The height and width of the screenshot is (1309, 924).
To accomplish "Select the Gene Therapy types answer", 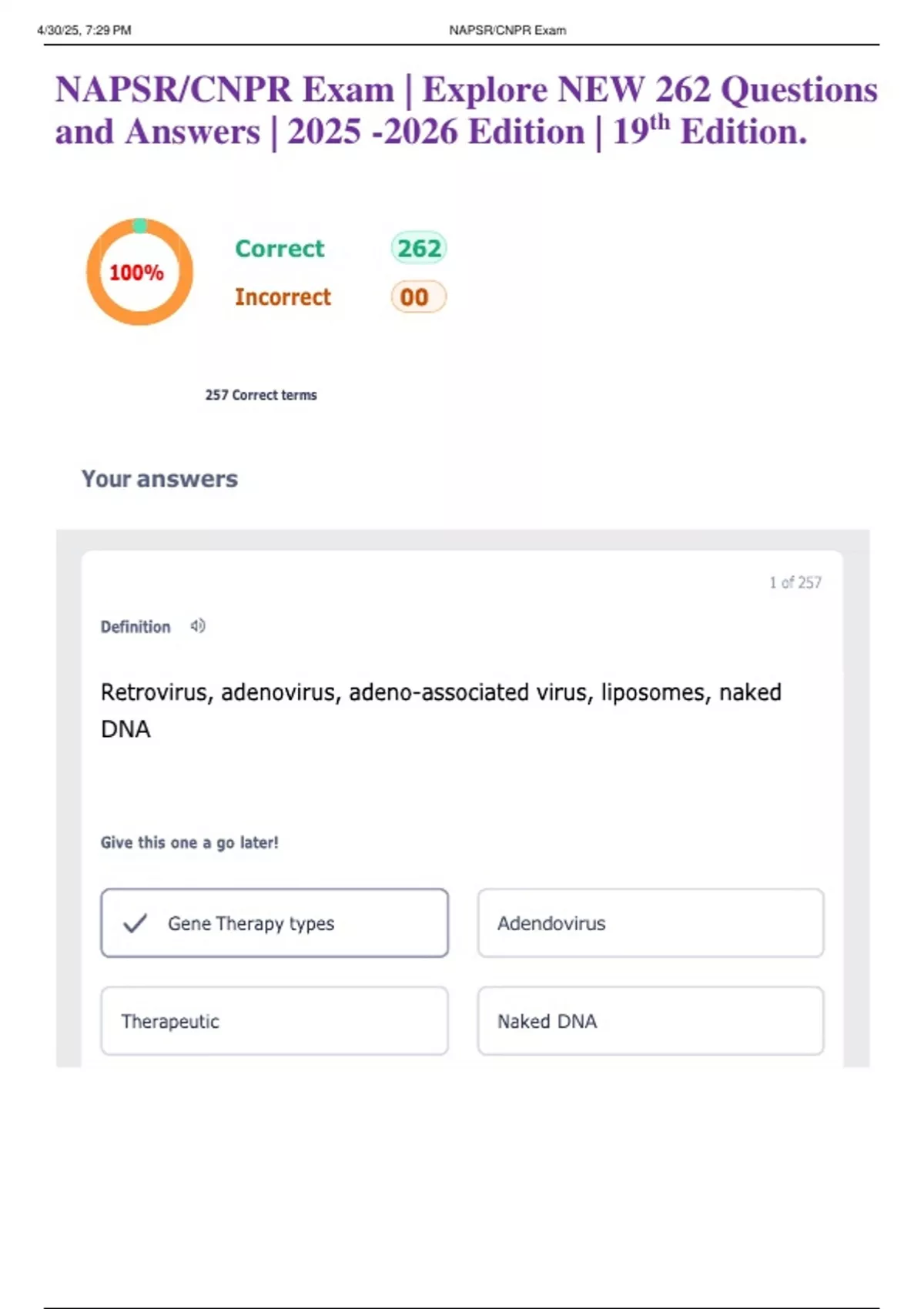I will tap(274, 923).
